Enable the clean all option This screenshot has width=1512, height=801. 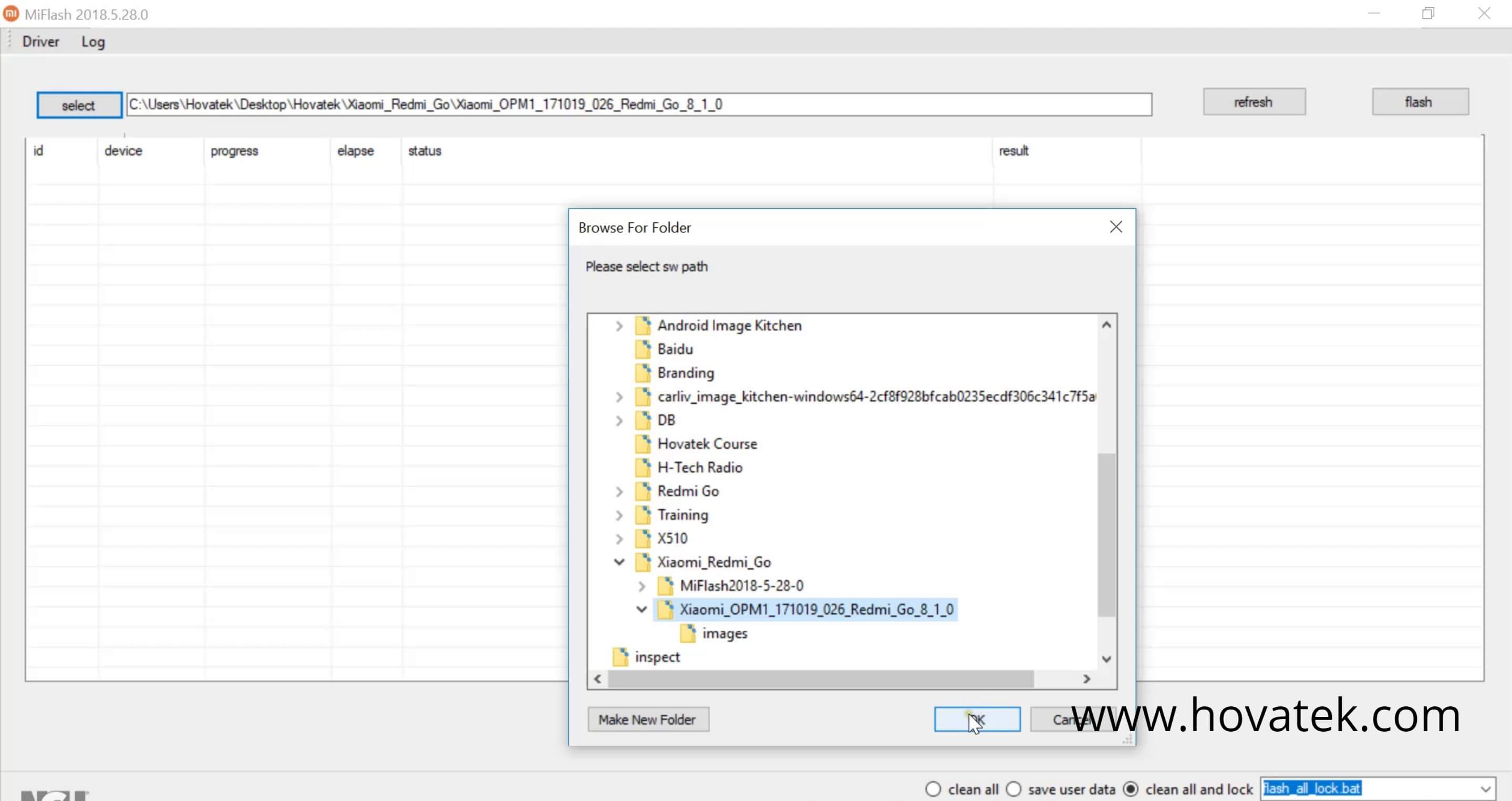click(x=933, y=789)
